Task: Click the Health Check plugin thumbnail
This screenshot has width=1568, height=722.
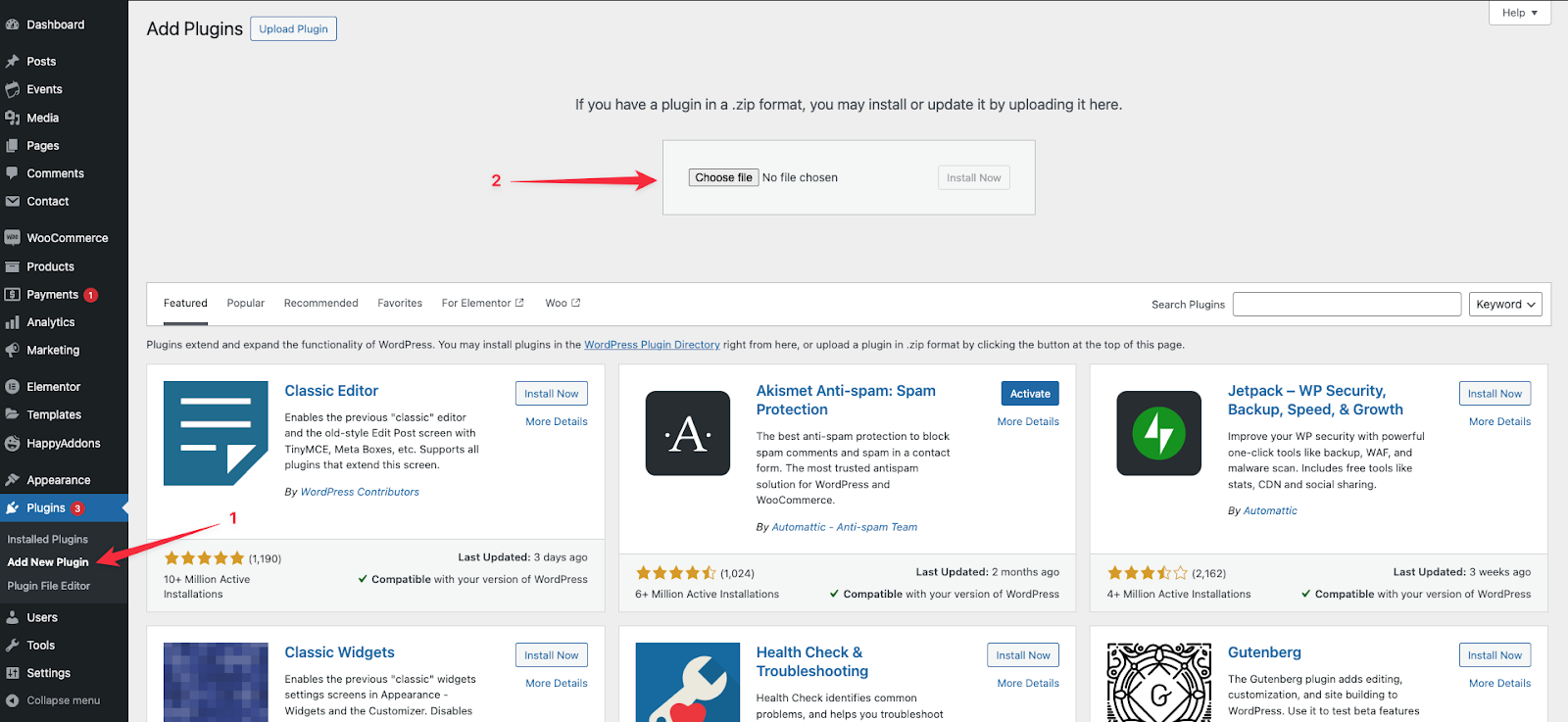Action: click(688, 682)
